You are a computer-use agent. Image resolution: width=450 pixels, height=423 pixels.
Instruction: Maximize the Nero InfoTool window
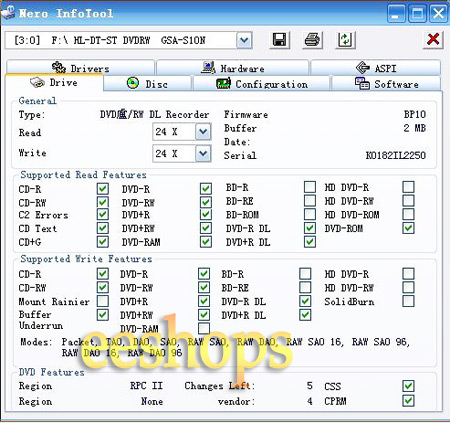coord(417,14)
